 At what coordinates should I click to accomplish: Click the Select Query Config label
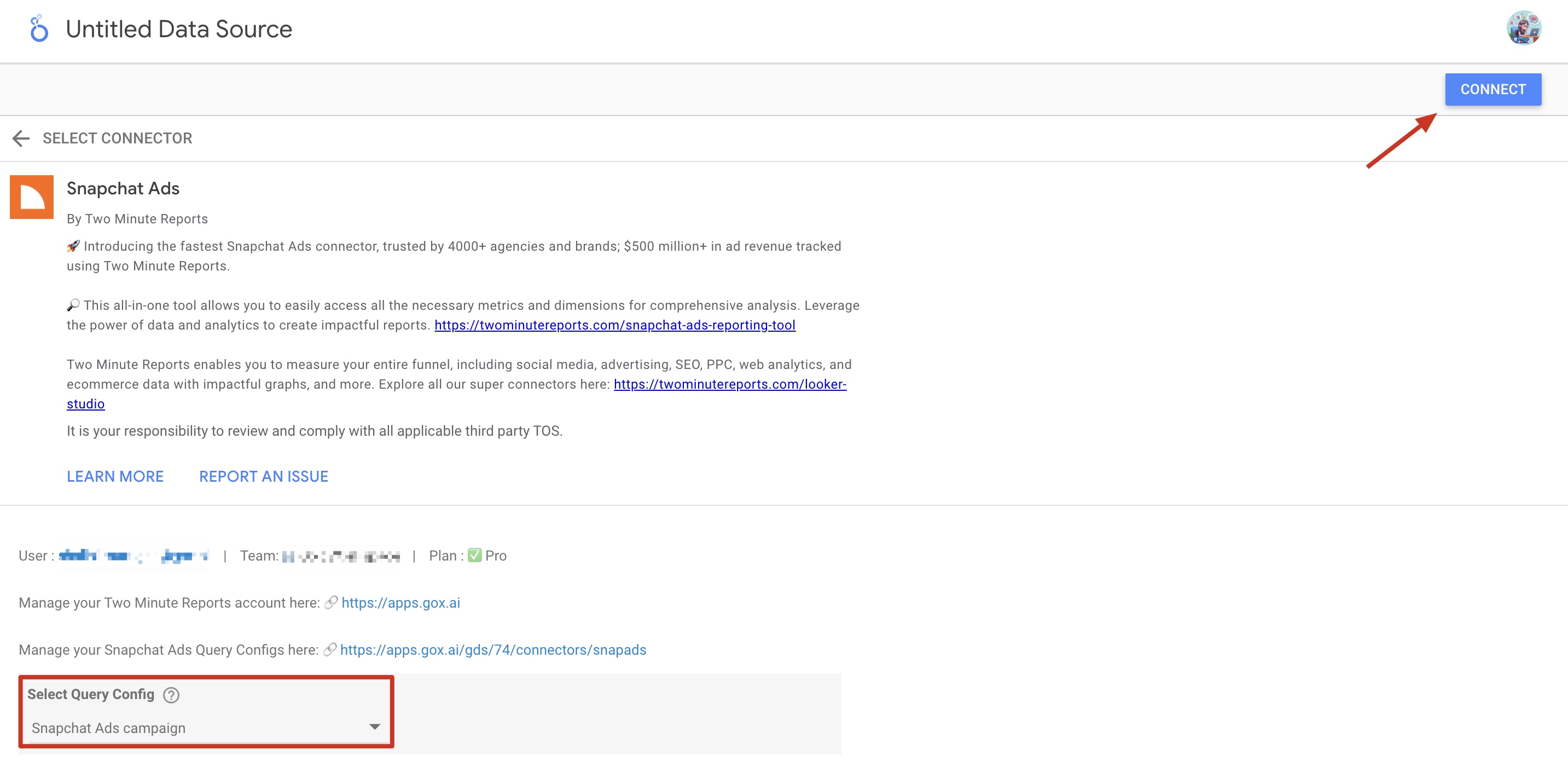pos(91,694)
